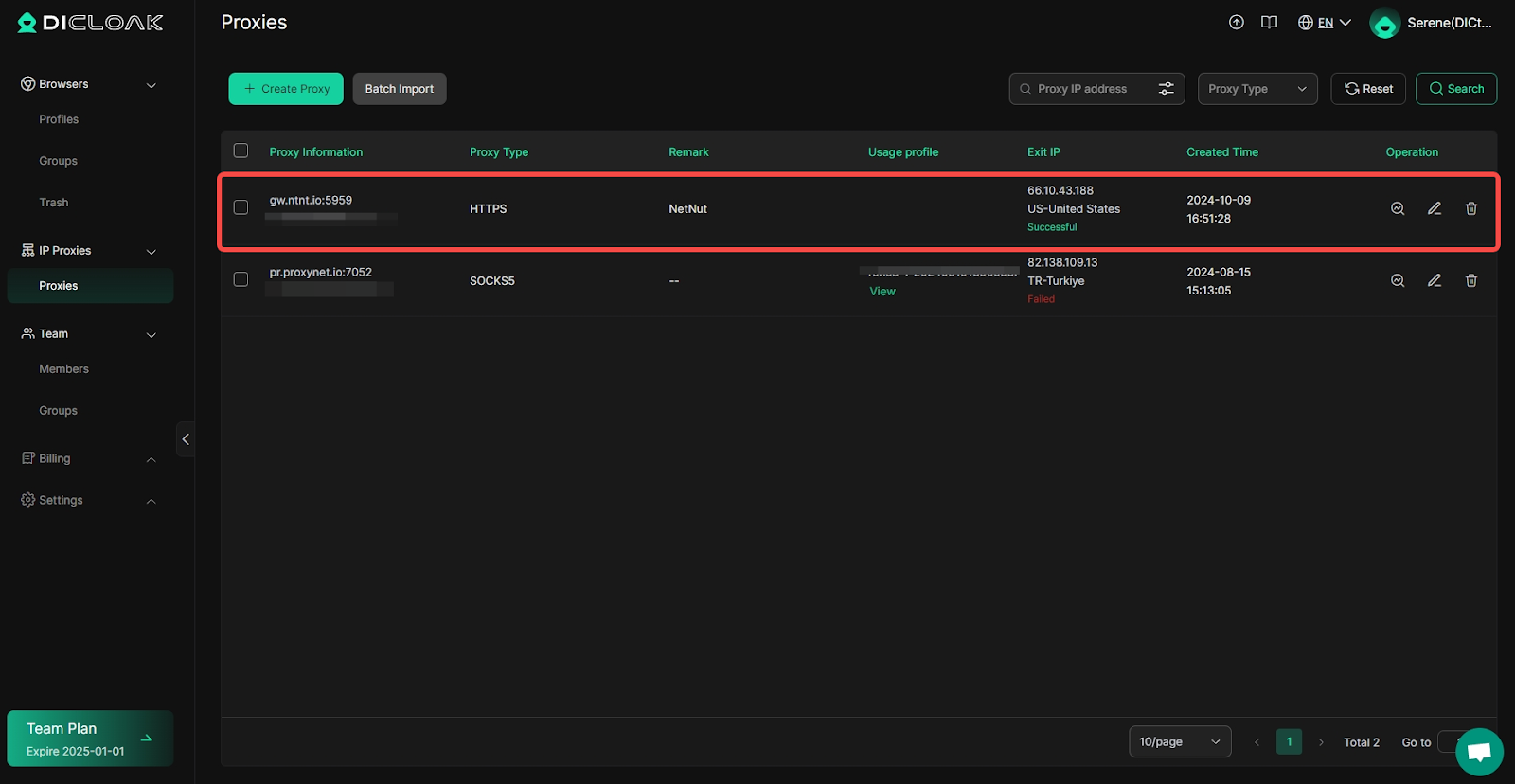Viewport: 1515px width, 784px height.
Task: Click the HTTPS proxy type cell
Action: [x=489, y=209]
